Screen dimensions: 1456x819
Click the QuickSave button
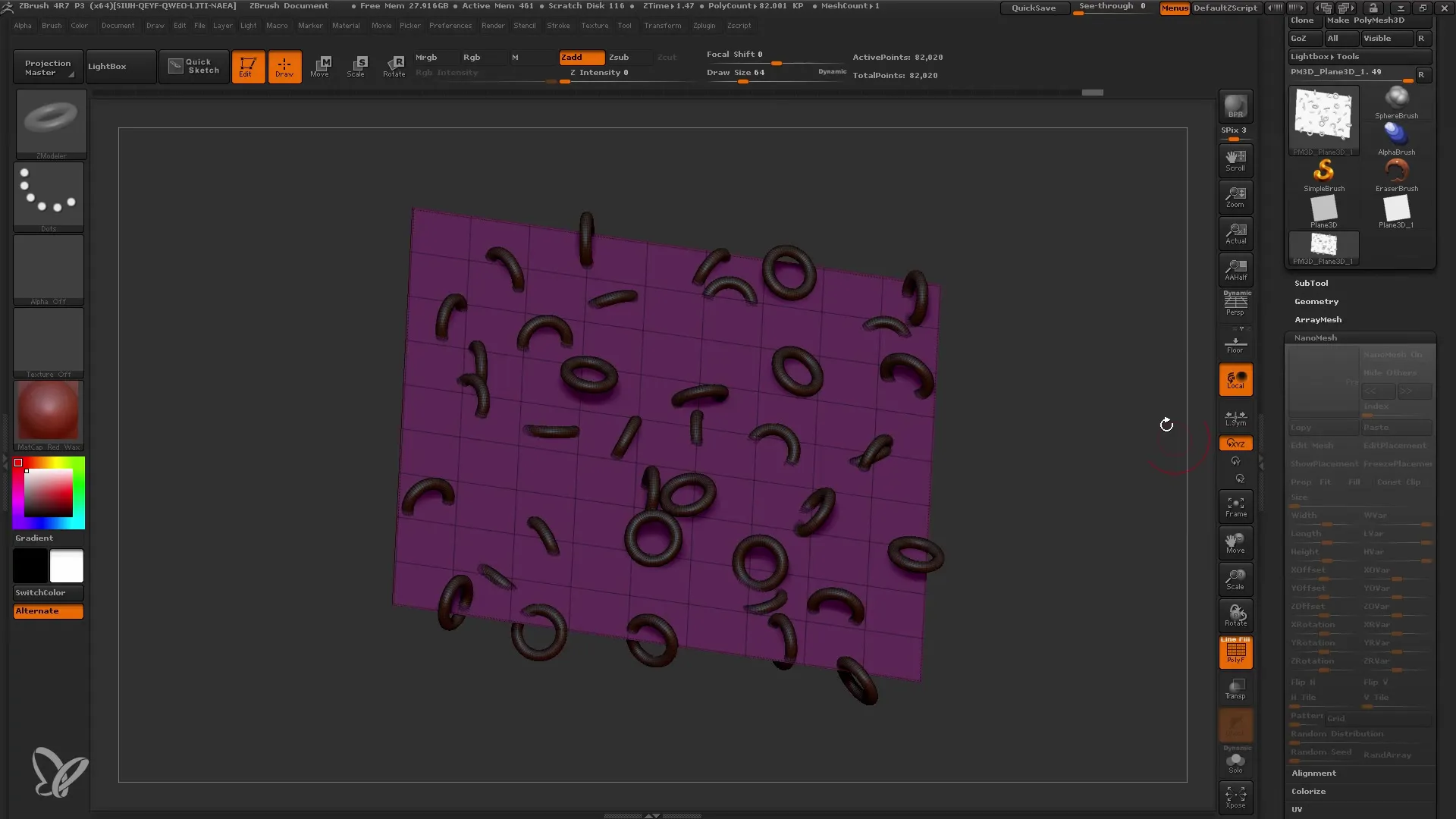[x=1033, y=7]
